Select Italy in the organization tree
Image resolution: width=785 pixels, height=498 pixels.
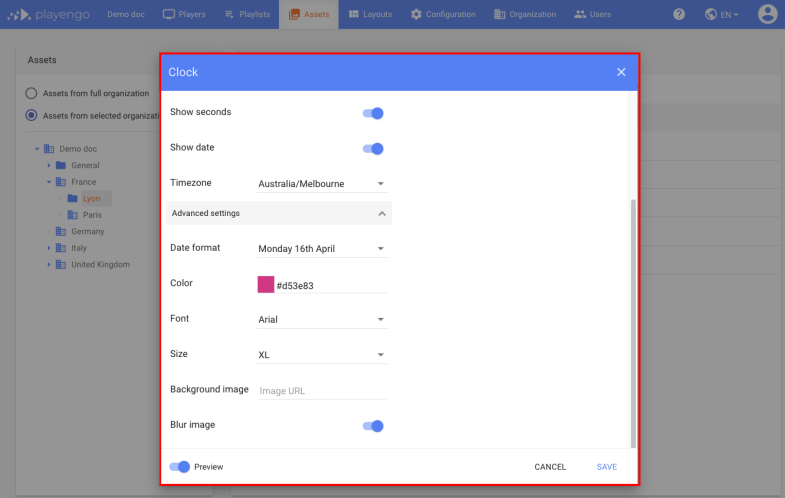point(79,248)
